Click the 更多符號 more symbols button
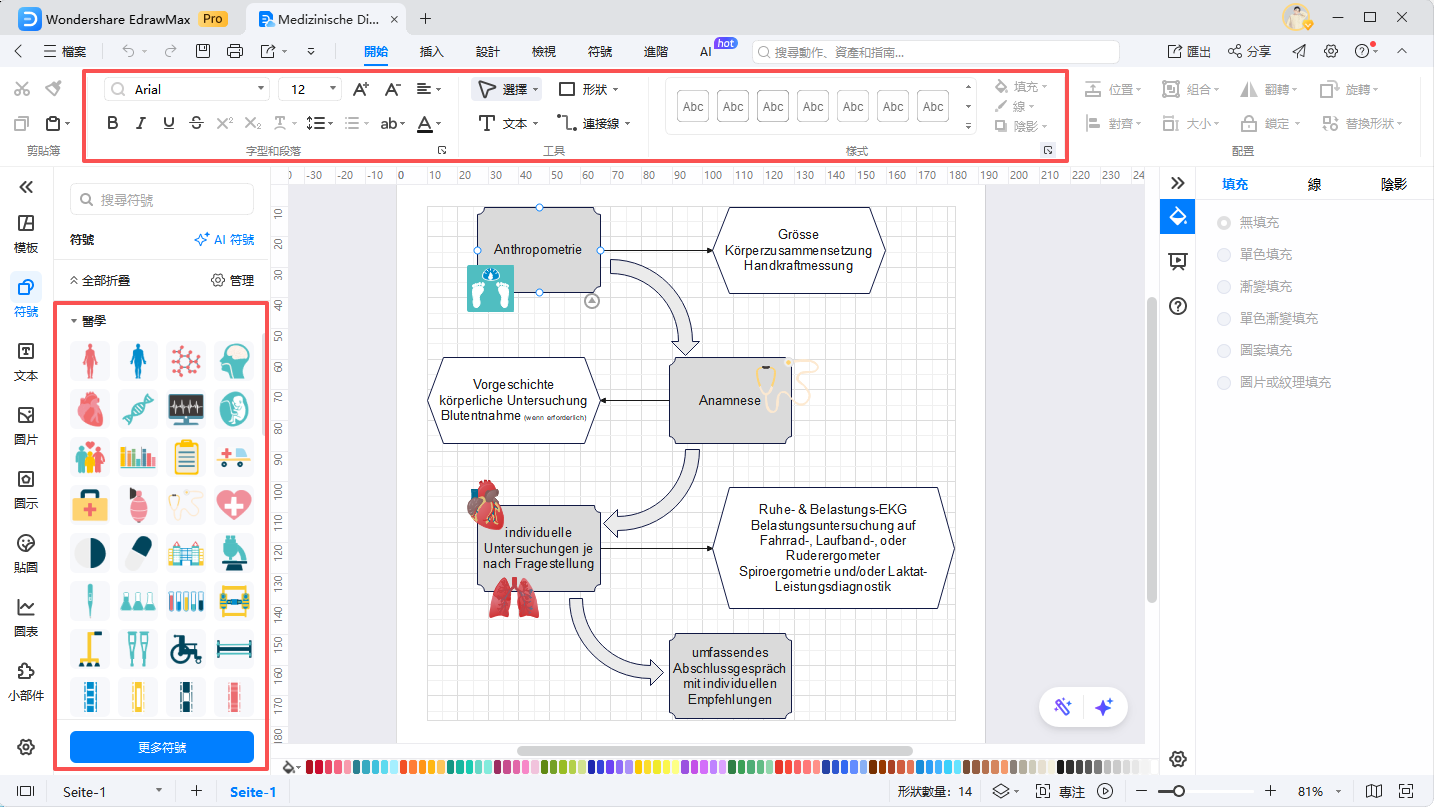The width and height of the screenshot is (1434, 807). coord(162,747)
